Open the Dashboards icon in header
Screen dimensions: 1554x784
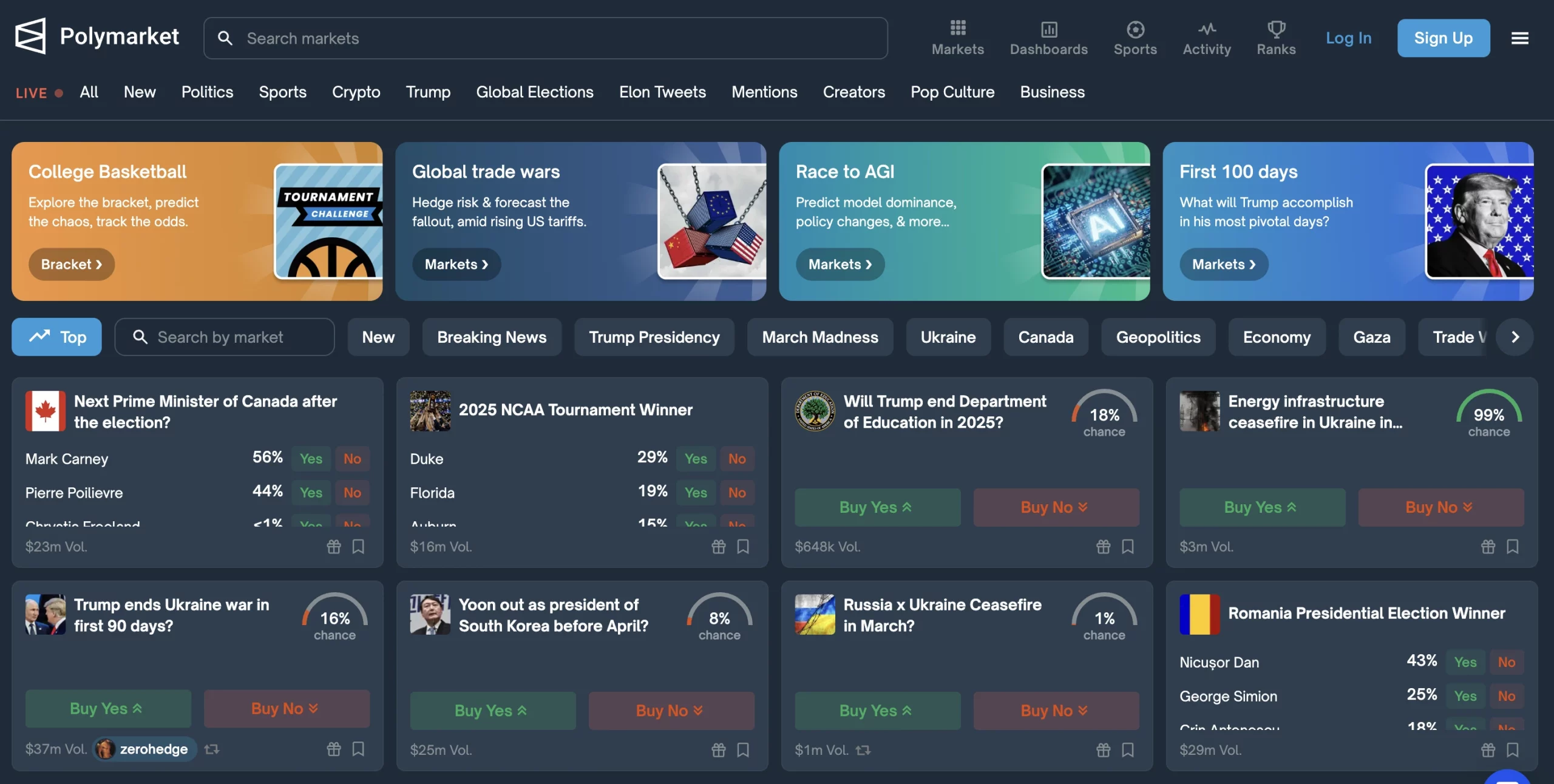(1048, 29)
